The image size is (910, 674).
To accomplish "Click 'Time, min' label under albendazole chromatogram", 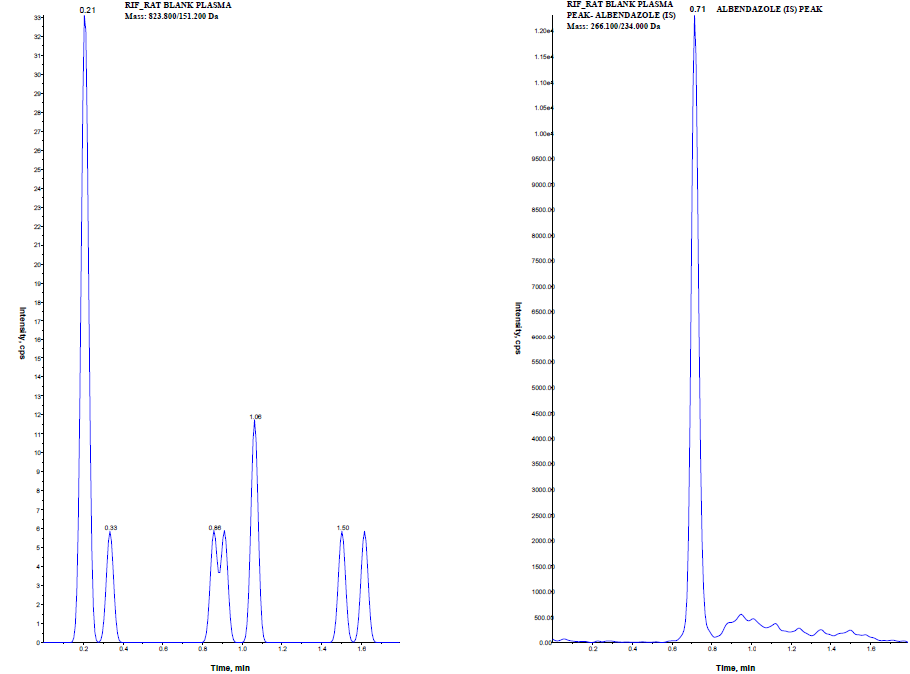I will pos(734,666).
